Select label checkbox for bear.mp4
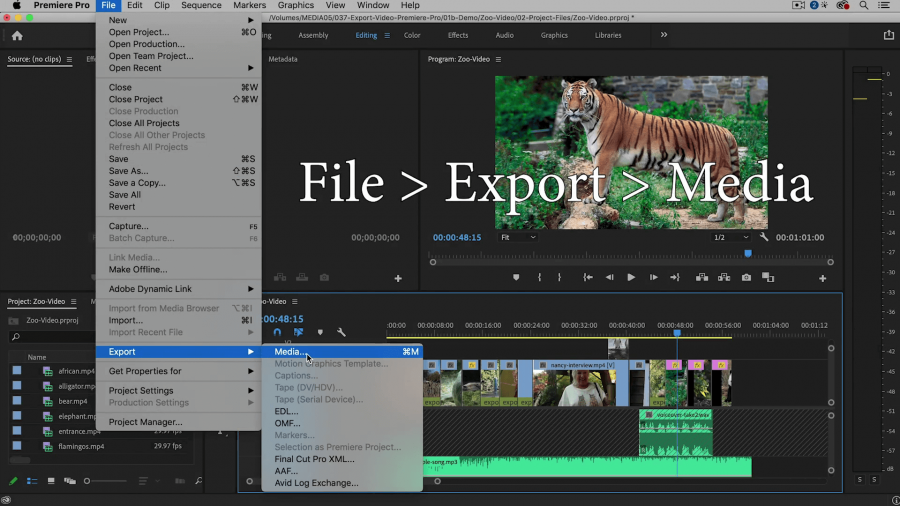Viewport: 900px width, 506px height. (x=17, y=400)
